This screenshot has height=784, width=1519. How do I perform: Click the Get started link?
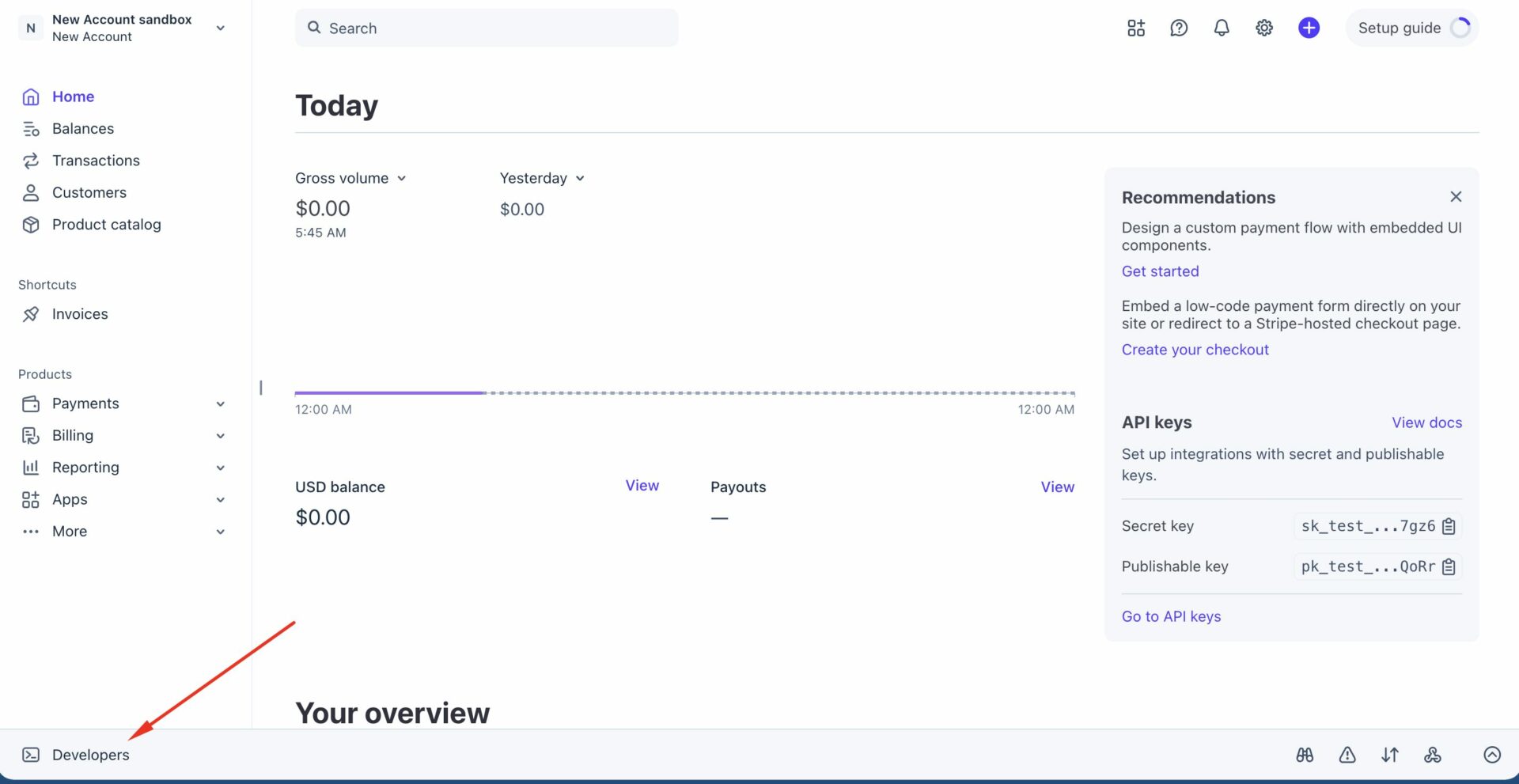(1160, 271)
